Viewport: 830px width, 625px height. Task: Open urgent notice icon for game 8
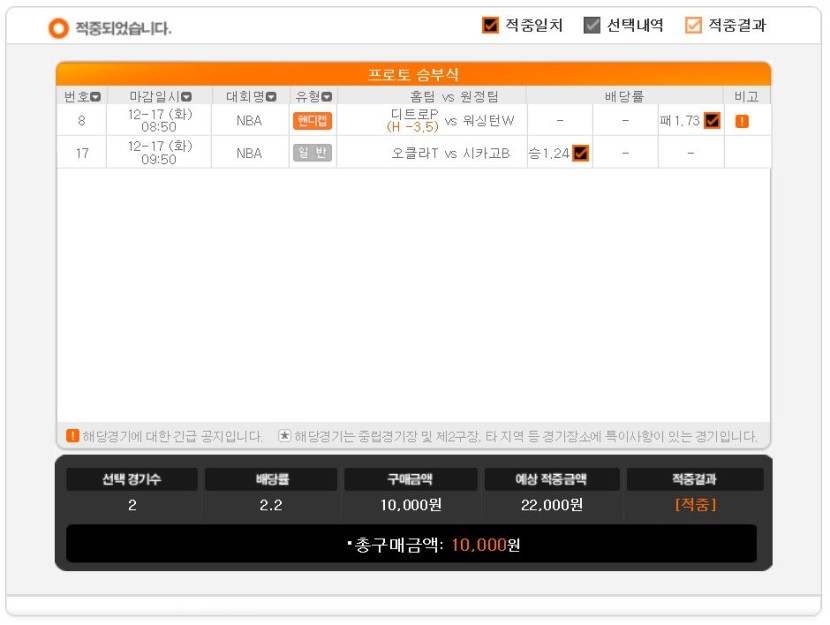[742, 121]
